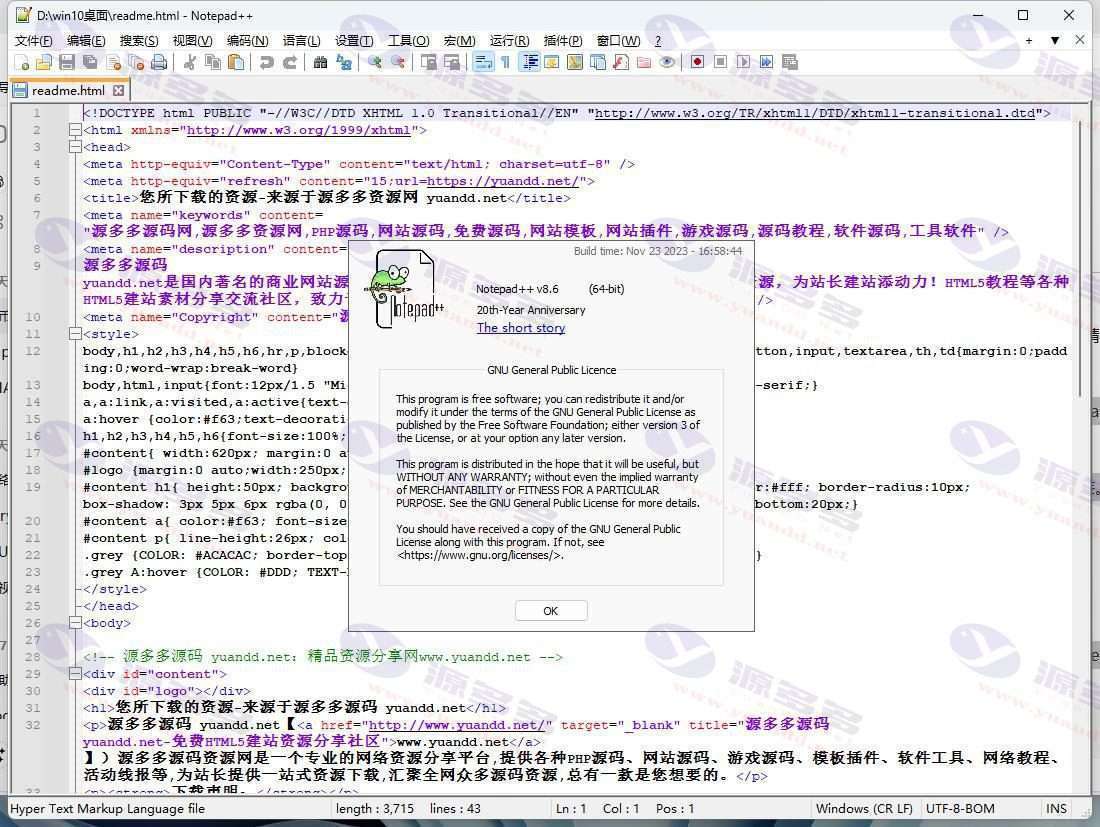The width and height of the screenshot is (1100, 827).
Task: Create a new file with the New icon
Action: point(22,62)
